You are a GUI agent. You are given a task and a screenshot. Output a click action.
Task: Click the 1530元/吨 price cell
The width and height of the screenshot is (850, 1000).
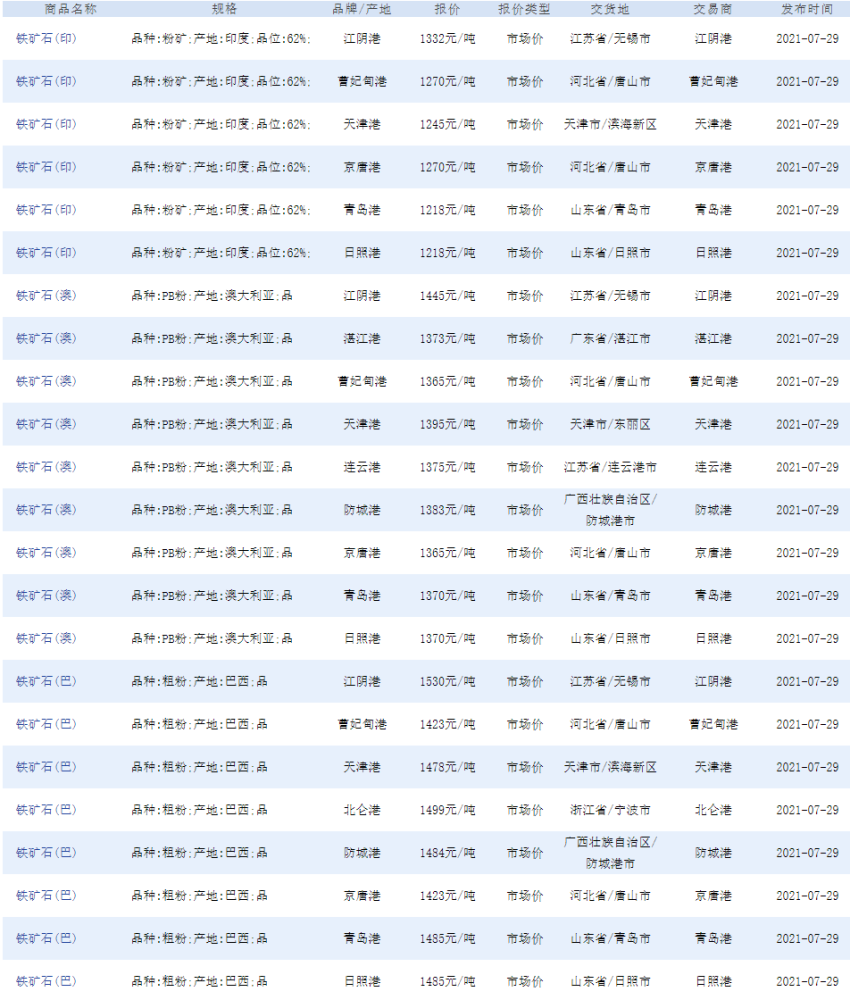pyautogui.click(x=447, y=682)
